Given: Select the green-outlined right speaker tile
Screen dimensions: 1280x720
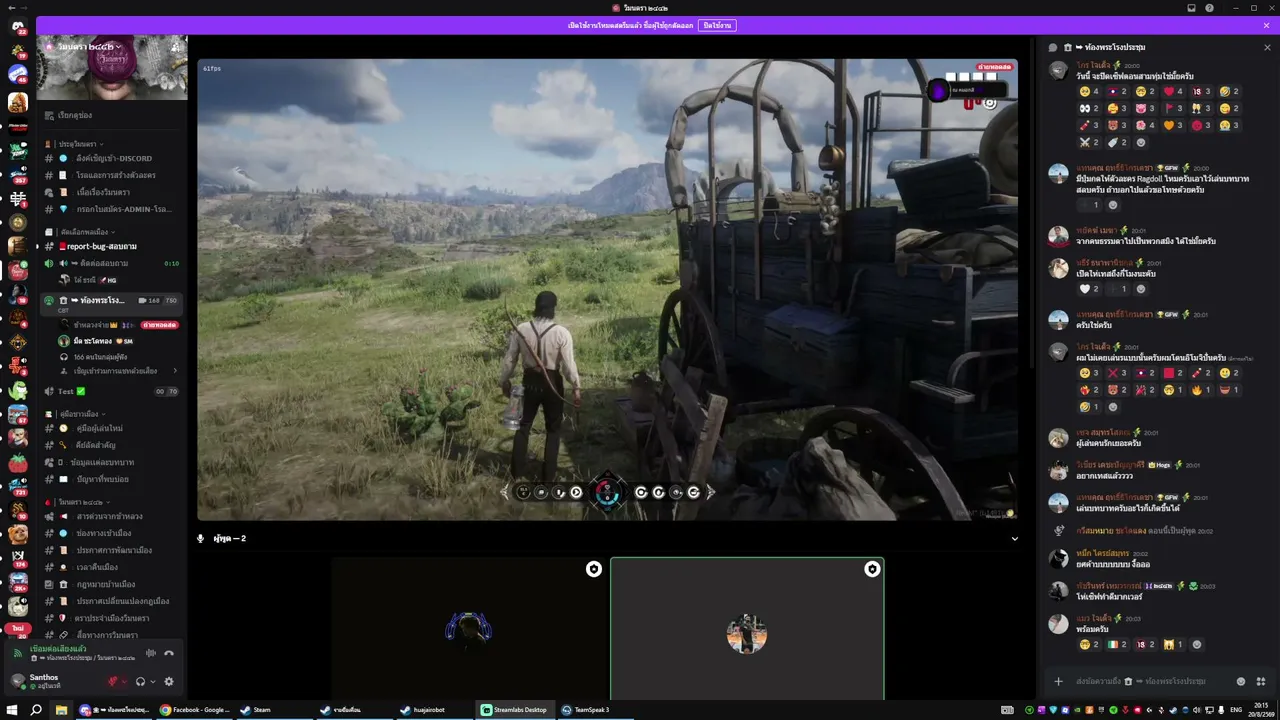Looking at the screenshot, I should 747,629.
